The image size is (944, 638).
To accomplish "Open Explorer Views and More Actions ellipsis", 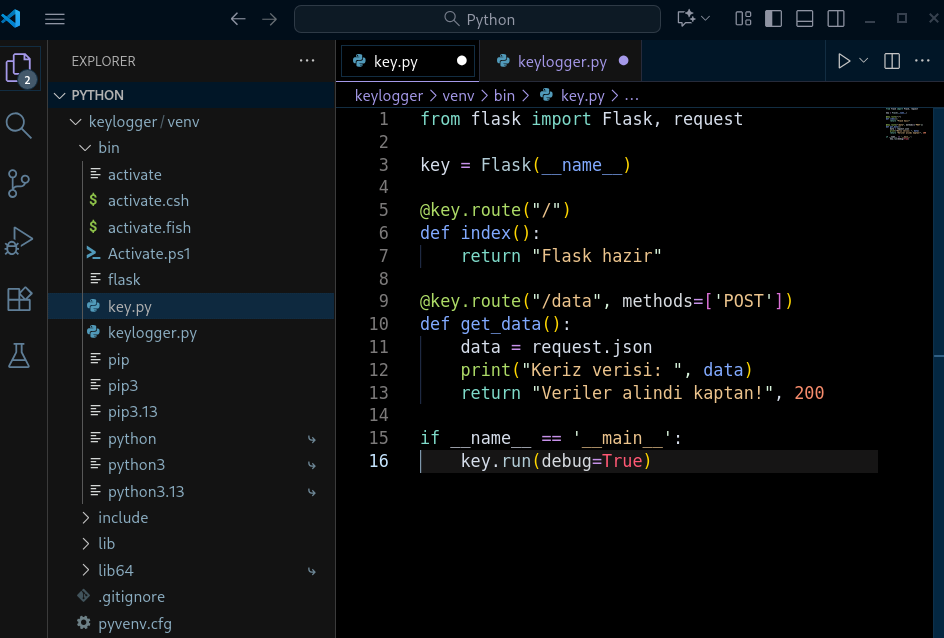I will point(307,61).
